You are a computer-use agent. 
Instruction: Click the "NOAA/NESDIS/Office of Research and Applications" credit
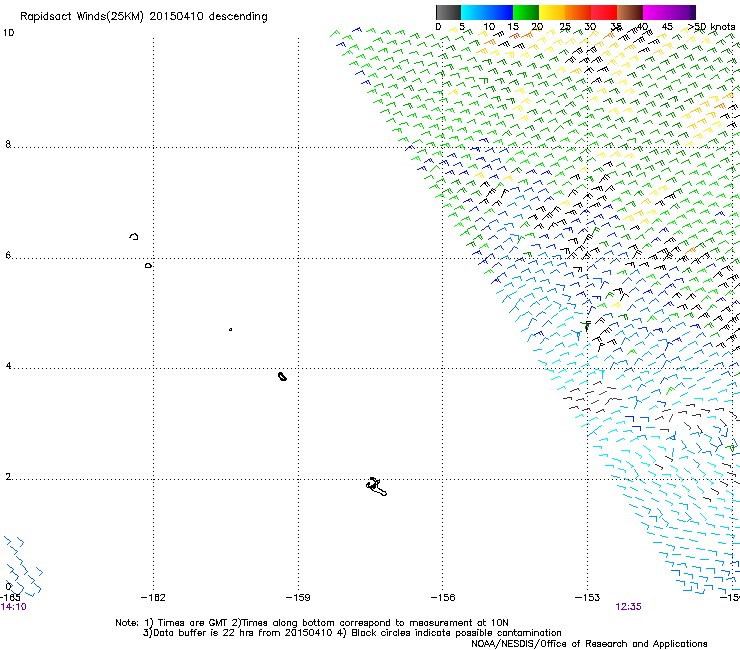pos(589,644)
